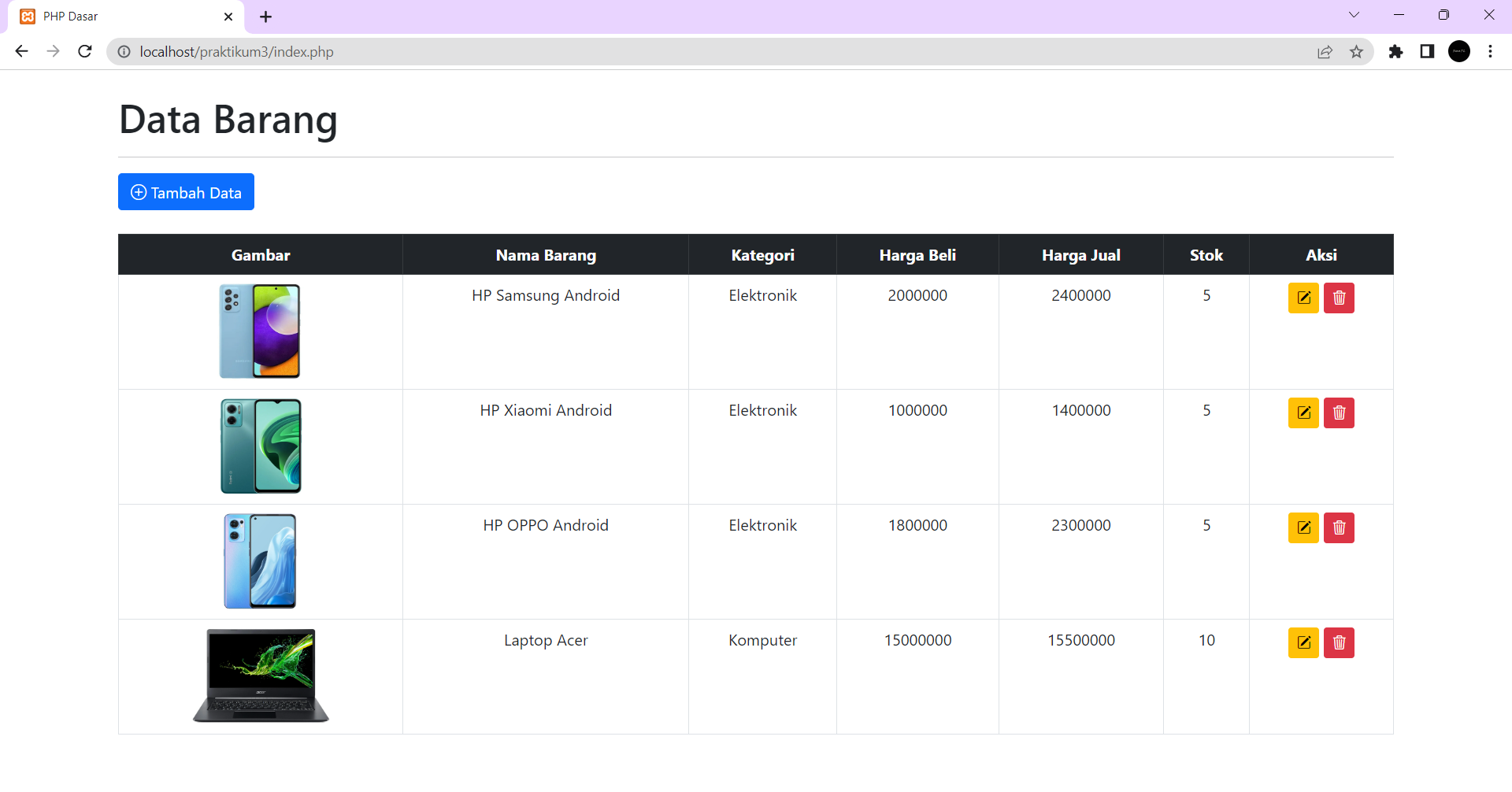Edit the HP OPPO Android record
Image resolution: width=1512 pixels, height=792 pixels.
(1303, 527)
